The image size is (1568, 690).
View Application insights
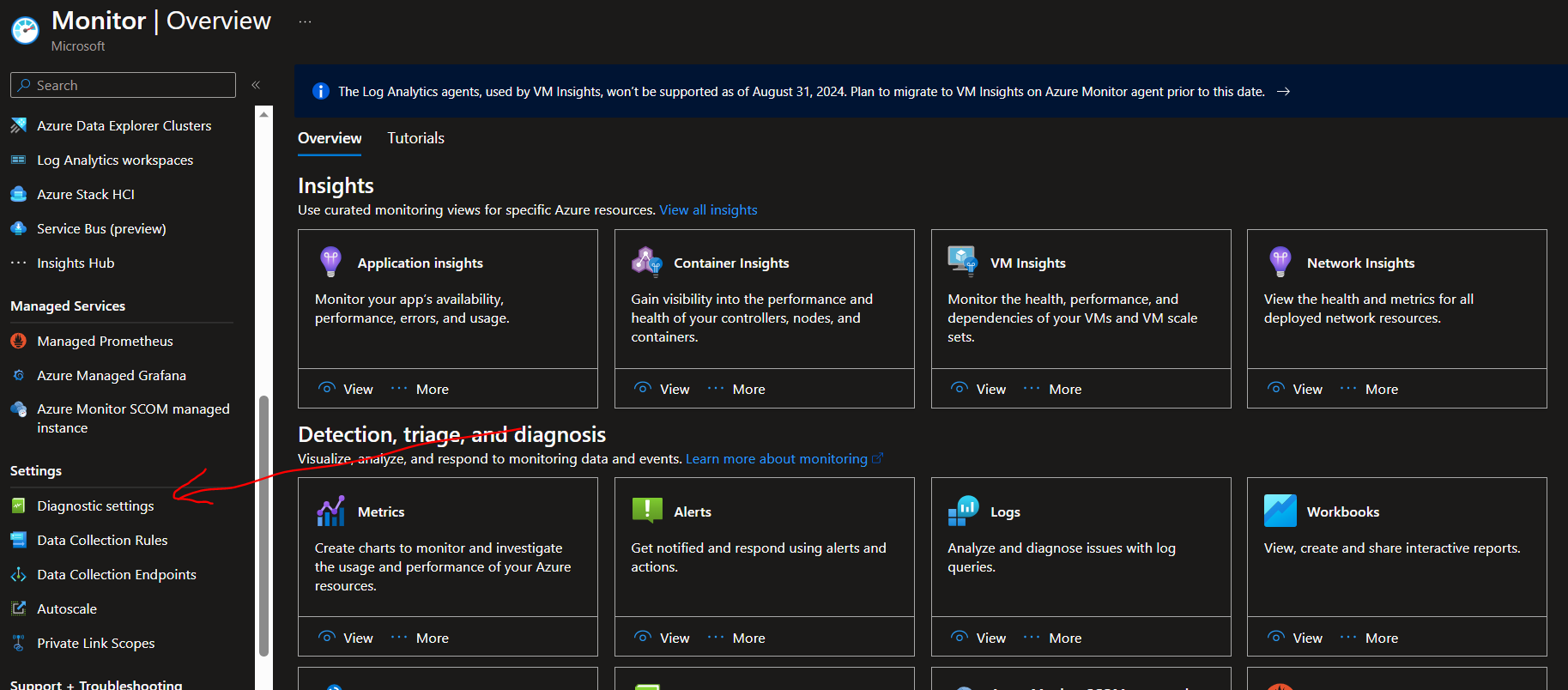click(346, 389)
